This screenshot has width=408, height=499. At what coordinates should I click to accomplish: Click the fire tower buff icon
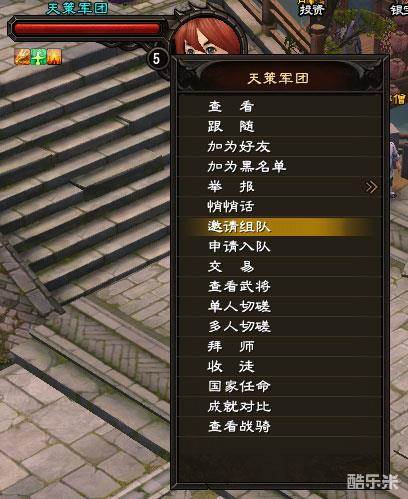point(54,57)
